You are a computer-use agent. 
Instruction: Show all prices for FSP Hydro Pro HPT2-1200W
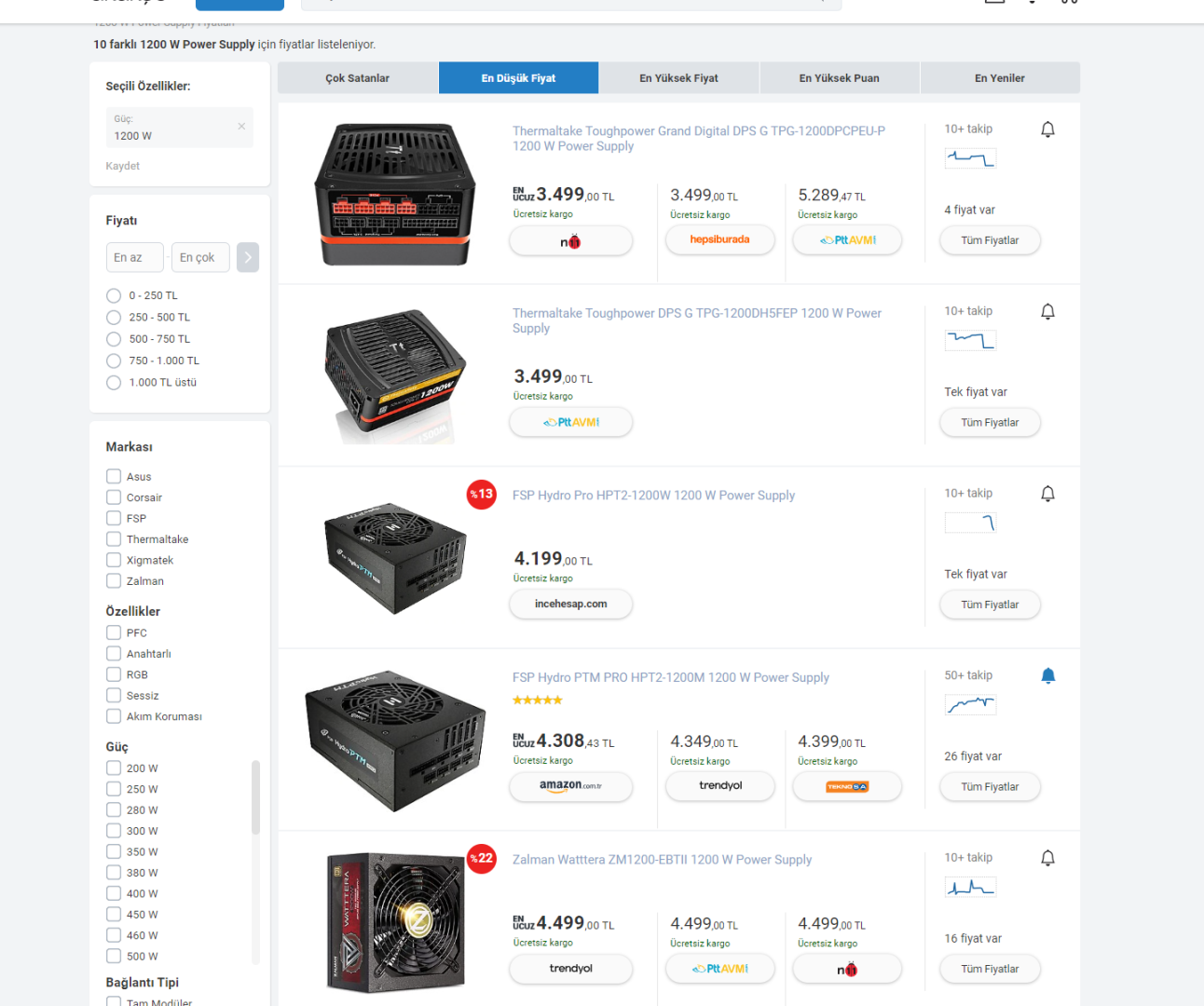[990, 605]
